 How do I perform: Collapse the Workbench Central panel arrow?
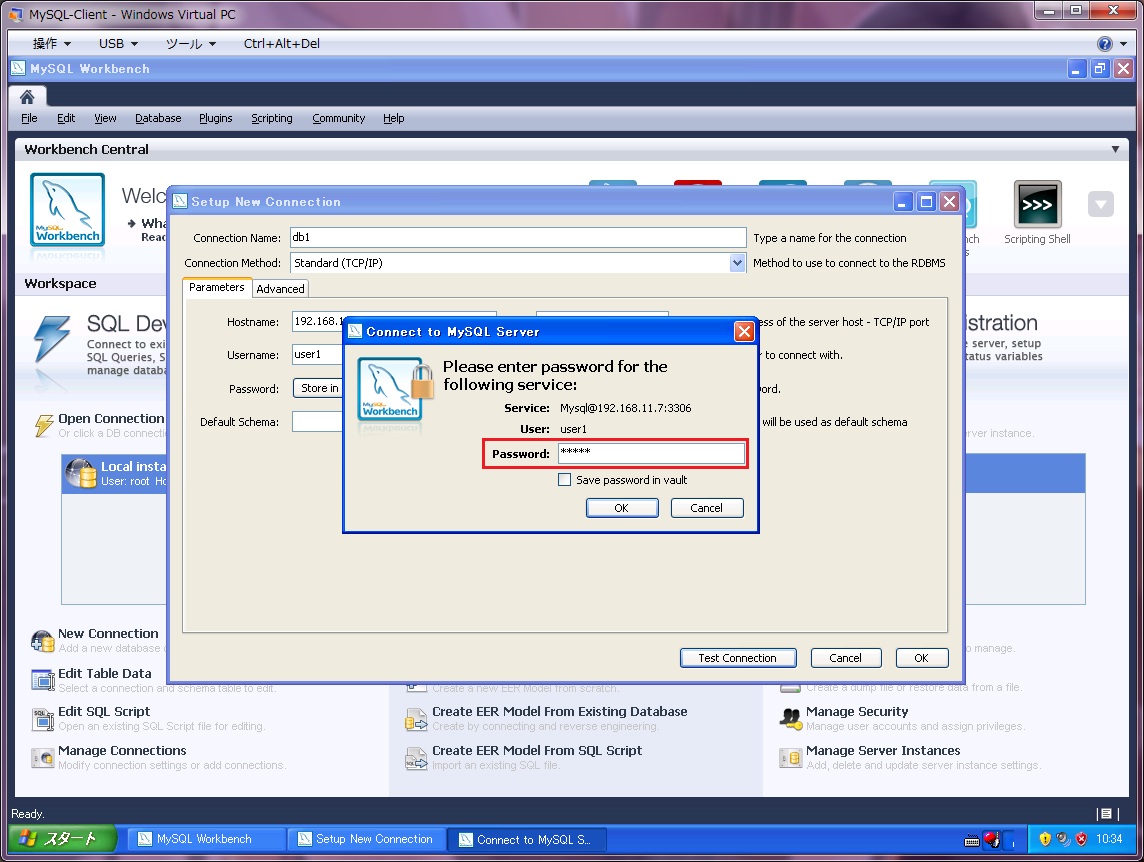point(1115,149)
